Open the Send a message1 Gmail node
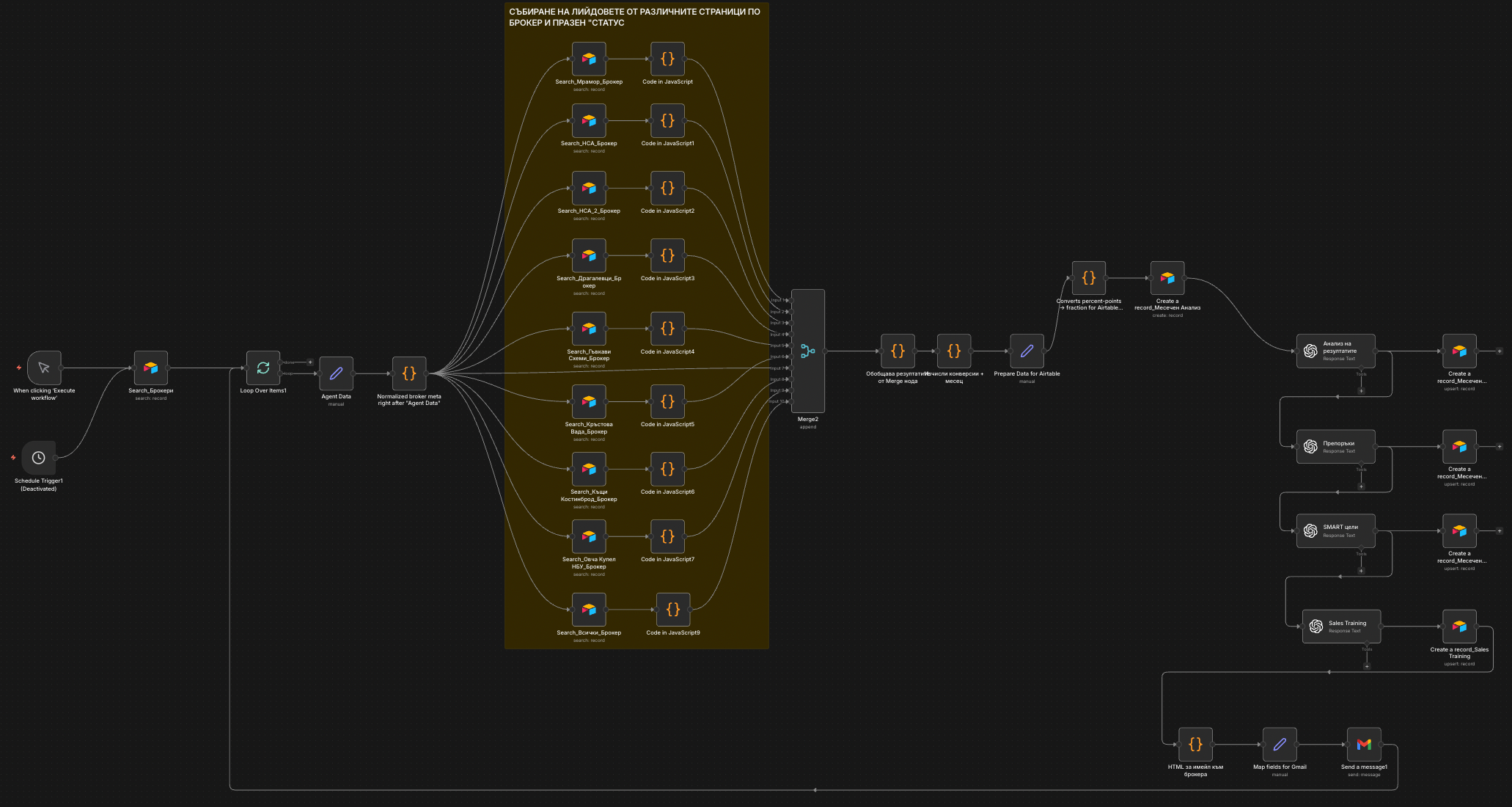The width and height of the screenshot is (1512, 807). [1364, 744]
